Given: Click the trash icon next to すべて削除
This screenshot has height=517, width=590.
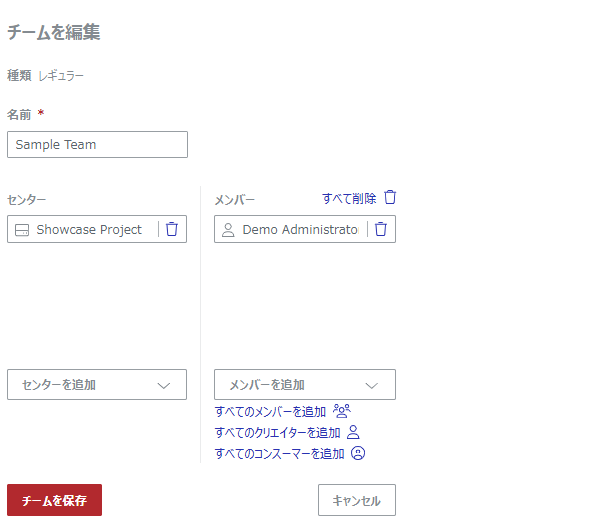Looking at the screenshot, I should (x=390, y=197).
